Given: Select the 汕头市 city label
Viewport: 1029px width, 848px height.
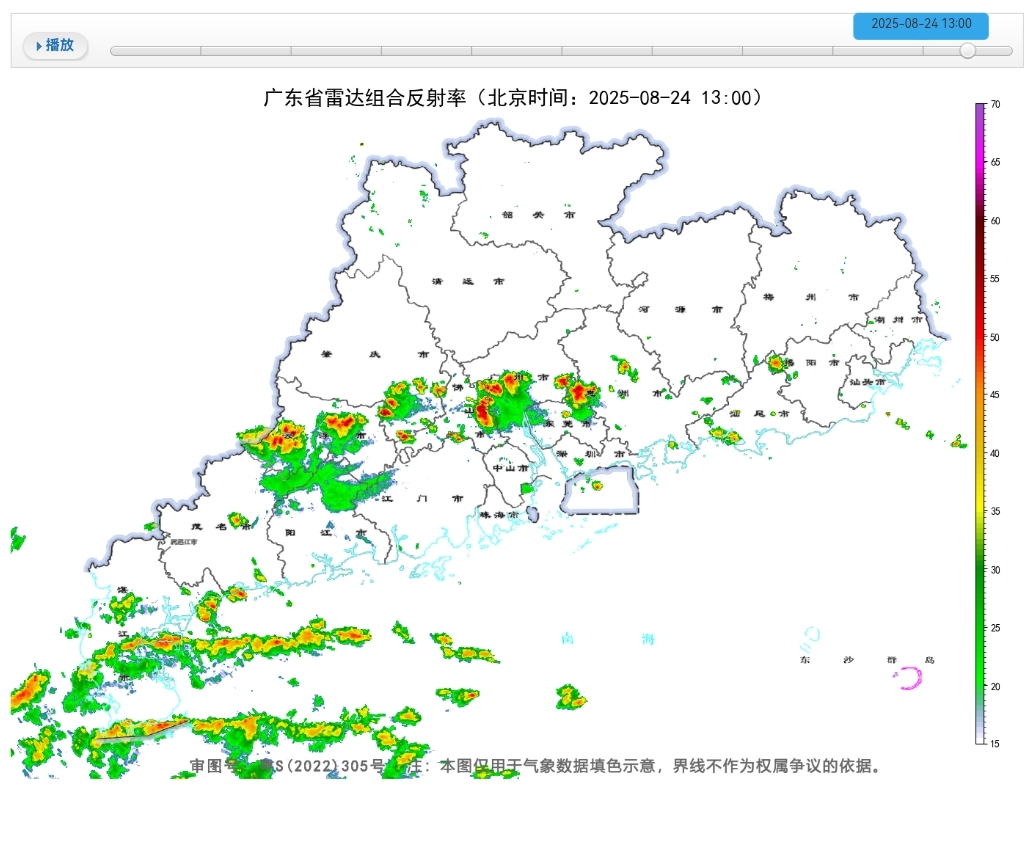Looking at the screenshot, I should 867,382.
